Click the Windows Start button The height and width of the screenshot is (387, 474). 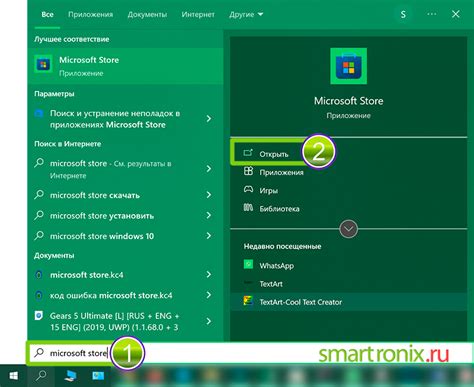click(13, 376)
